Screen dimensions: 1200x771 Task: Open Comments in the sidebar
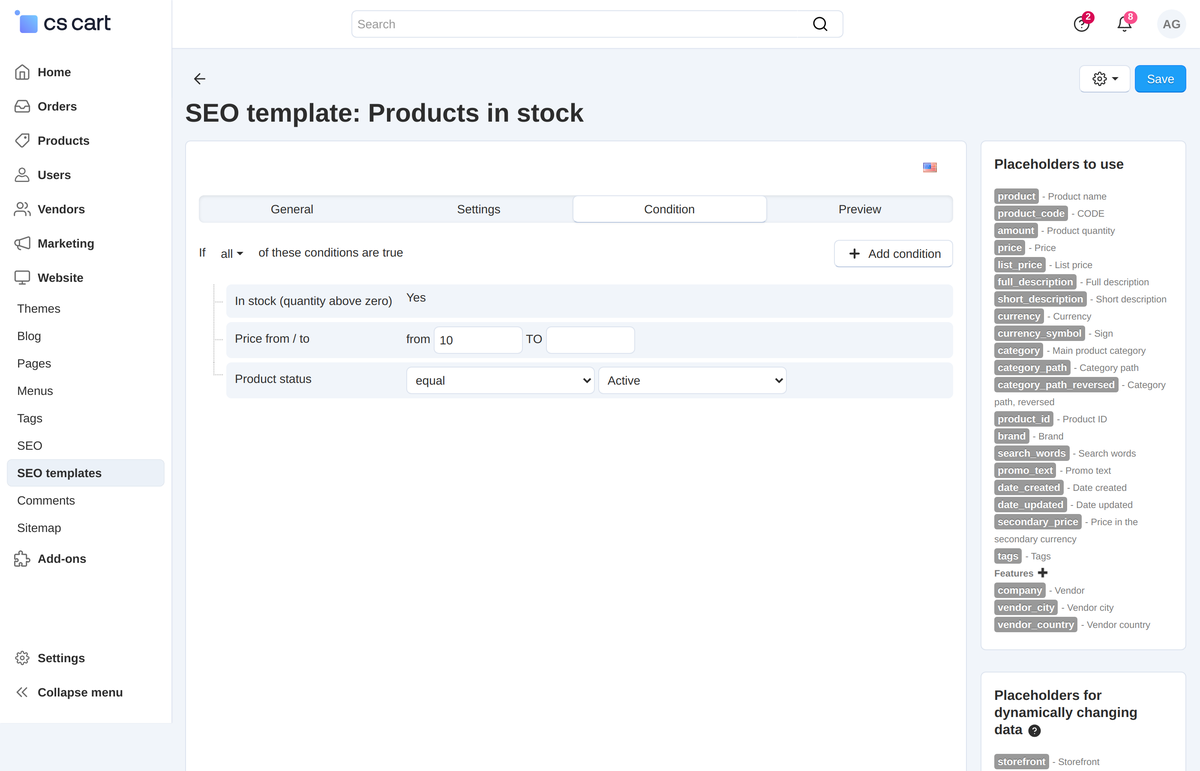[46, 501]
